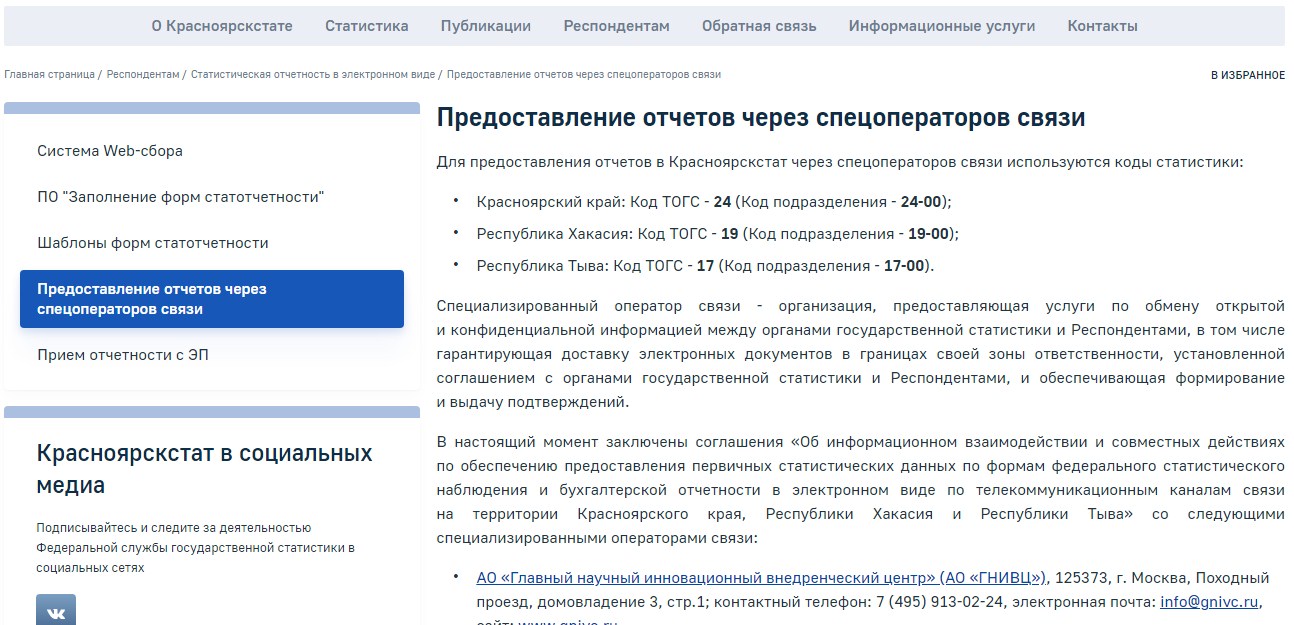Image resolution: width=1294 pixels, height=625 pixels.
Task: Select the highlighted Предоставление отчетов через спецоператоров связи item
Action: point(212,299)
